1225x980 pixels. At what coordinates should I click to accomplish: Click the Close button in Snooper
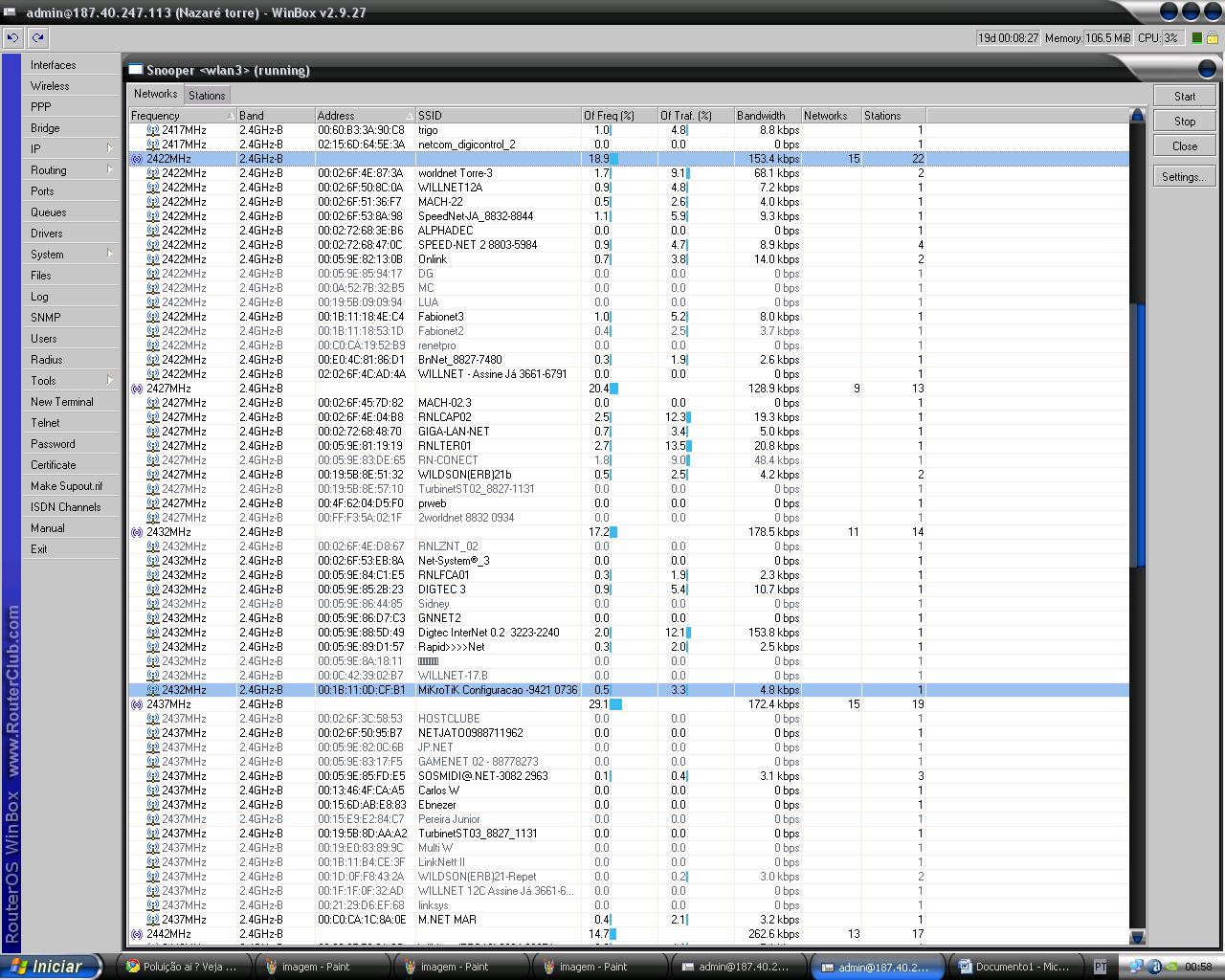point(1185,146)
